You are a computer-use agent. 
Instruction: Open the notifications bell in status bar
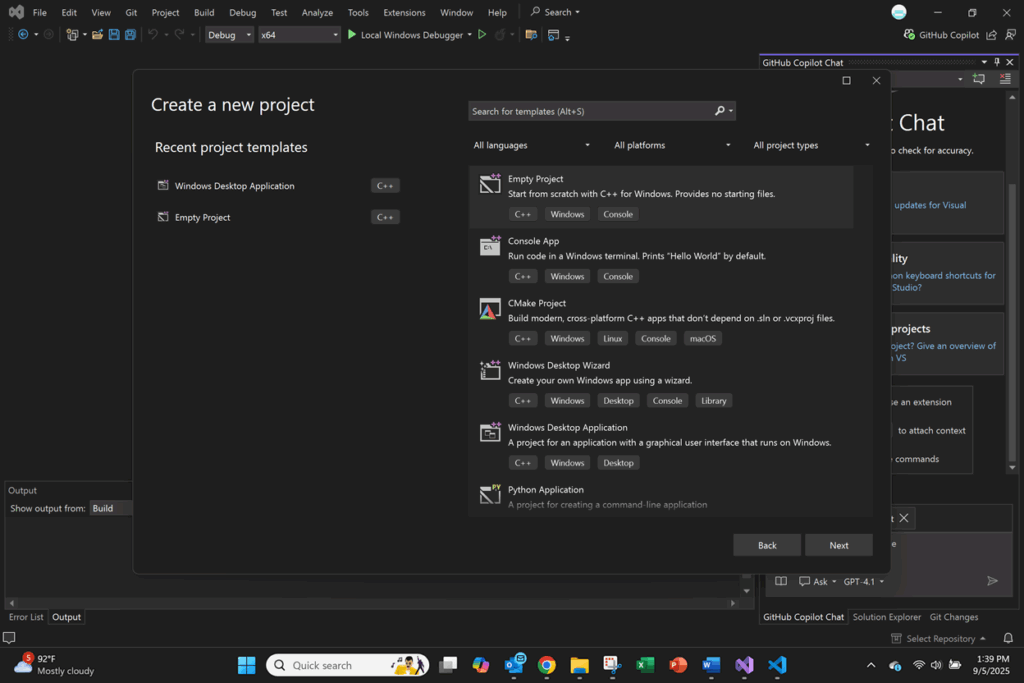coord(1008,638)
